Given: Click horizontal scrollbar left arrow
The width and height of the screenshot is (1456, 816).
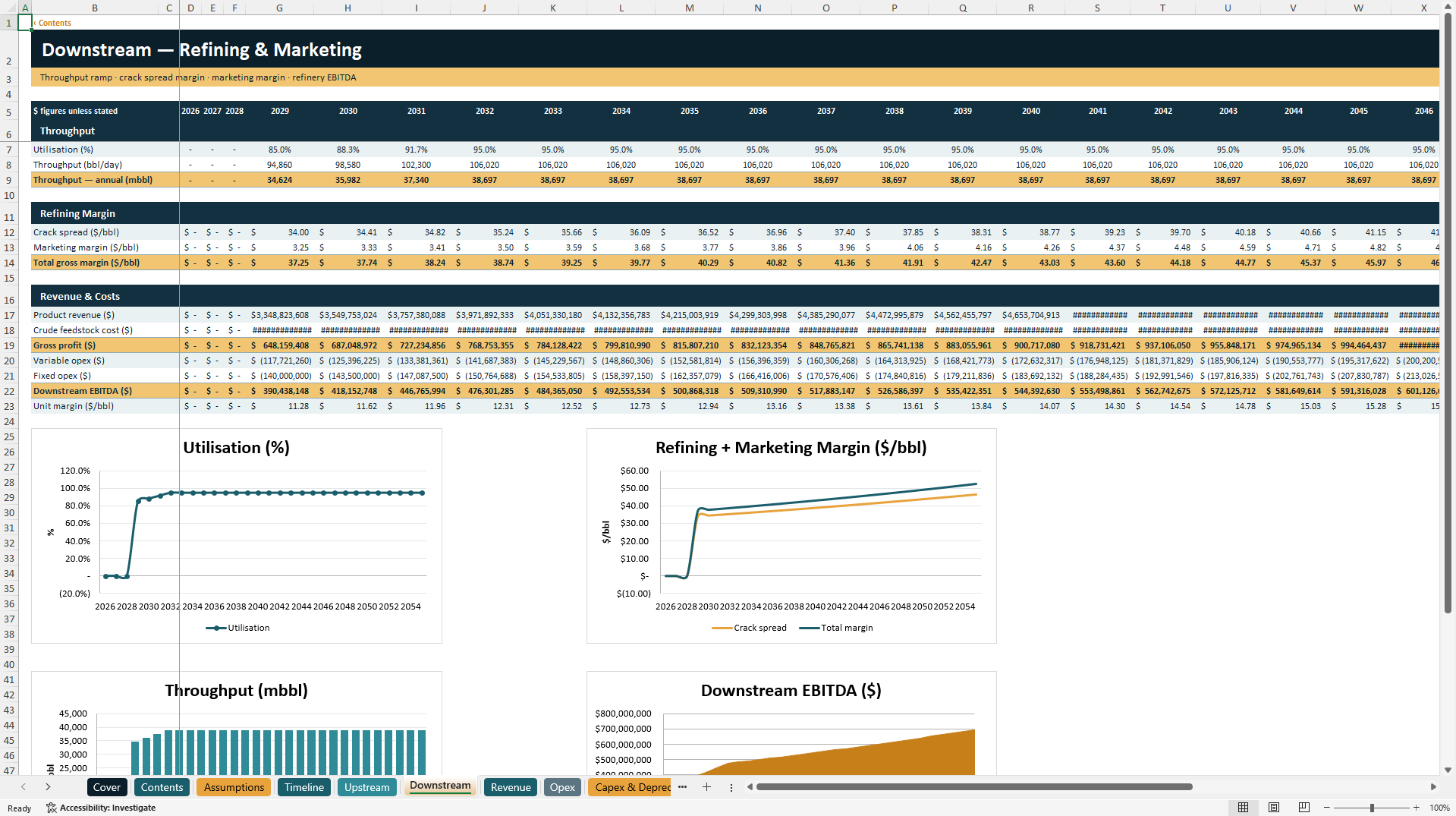Looking at the screenshot, I should [750, 787].
